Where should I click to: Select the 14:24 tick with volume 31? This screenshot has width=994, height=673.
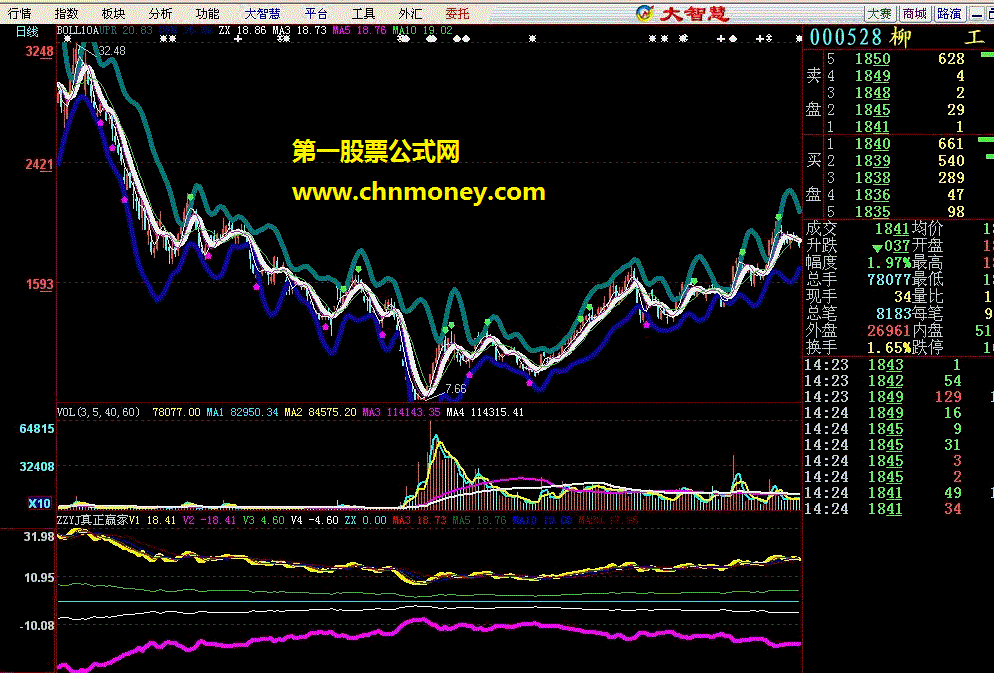(x=885, y=445)
